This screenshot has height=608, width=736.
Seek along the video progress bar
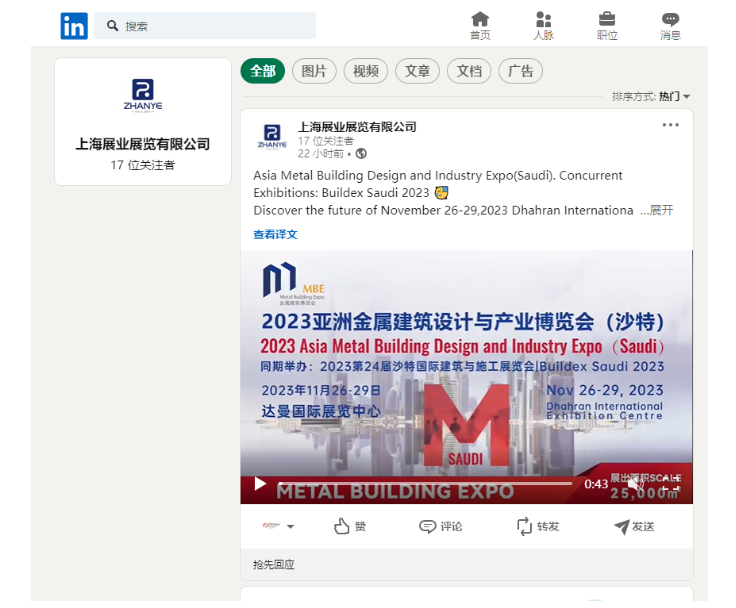425,483
